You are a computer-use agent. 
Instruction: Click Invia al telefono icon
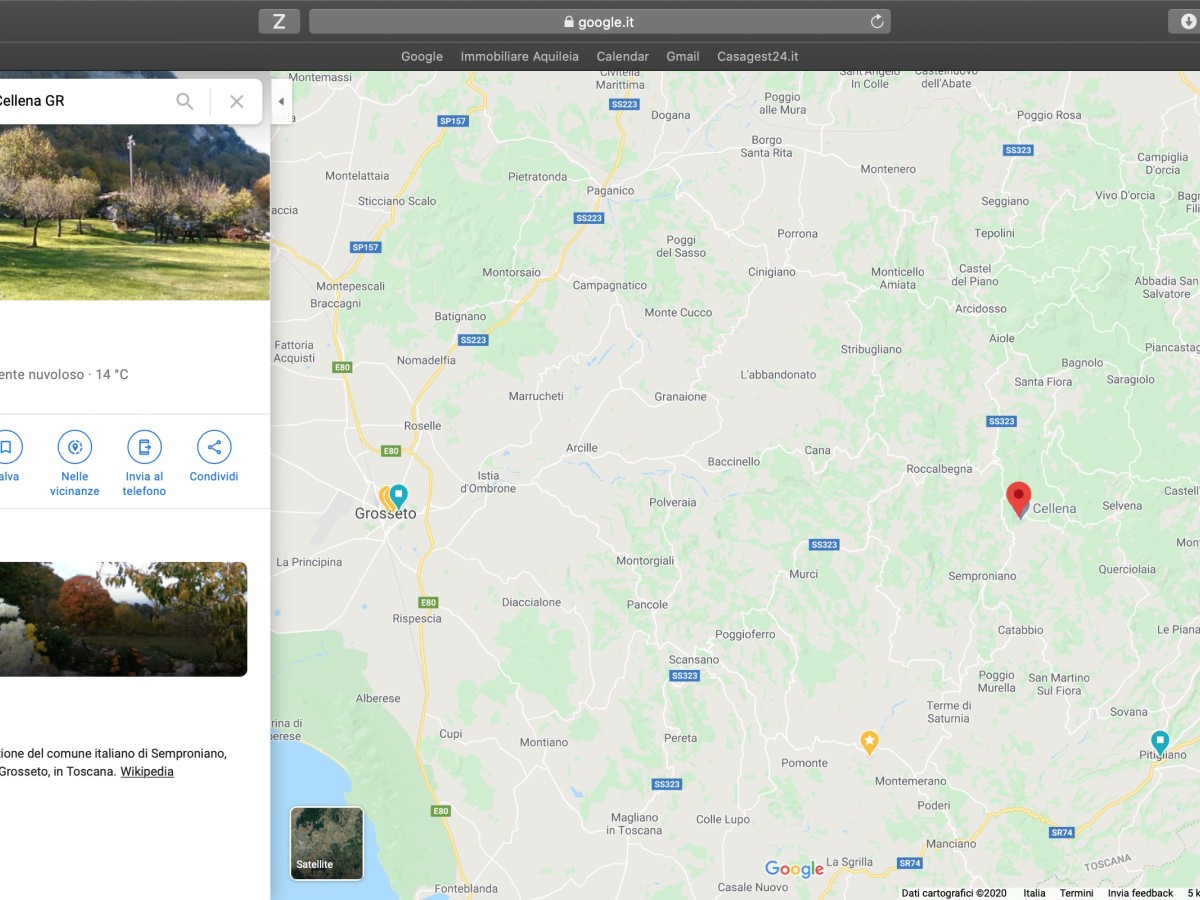click(x=144, y=447)
